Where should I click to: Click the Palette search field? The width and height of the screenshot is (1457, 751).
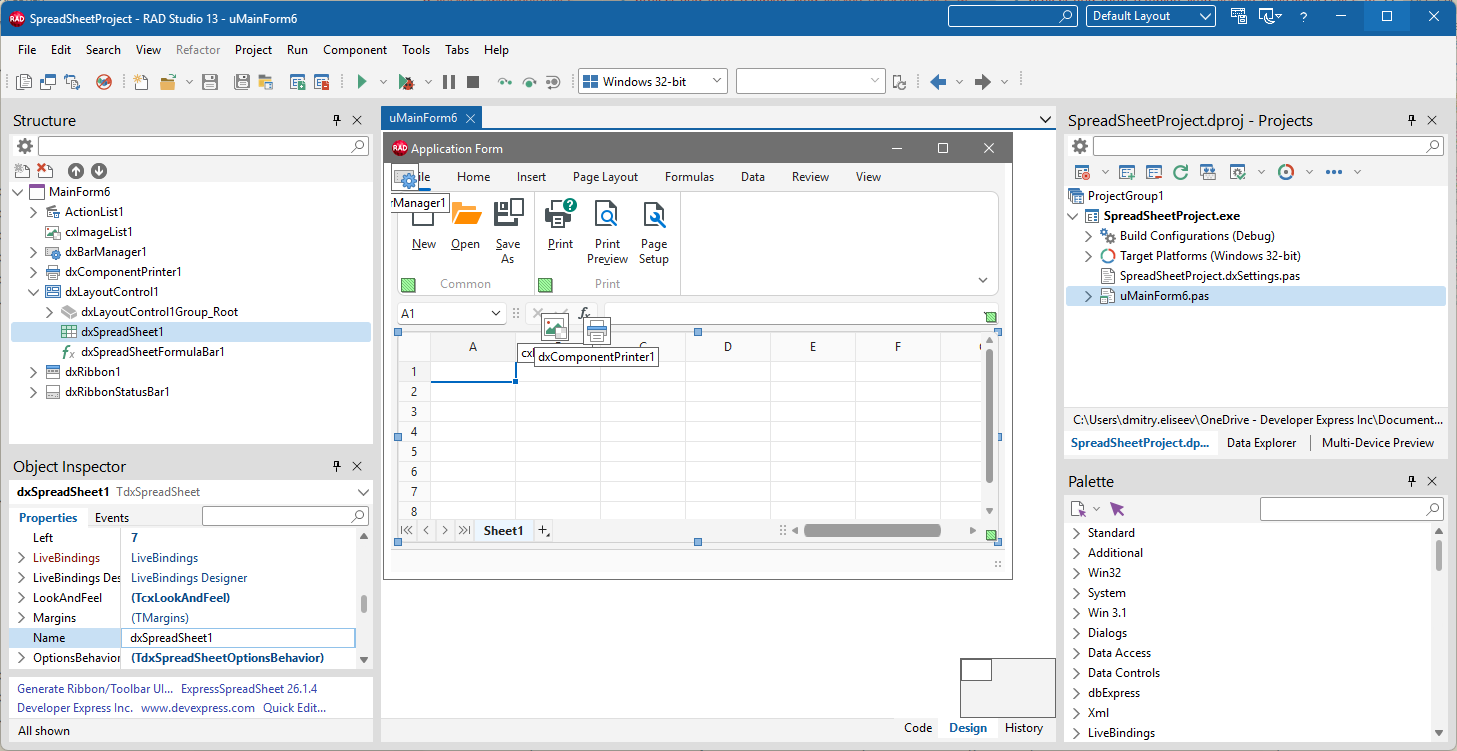pyautogui.click(x=1352, y=509)
